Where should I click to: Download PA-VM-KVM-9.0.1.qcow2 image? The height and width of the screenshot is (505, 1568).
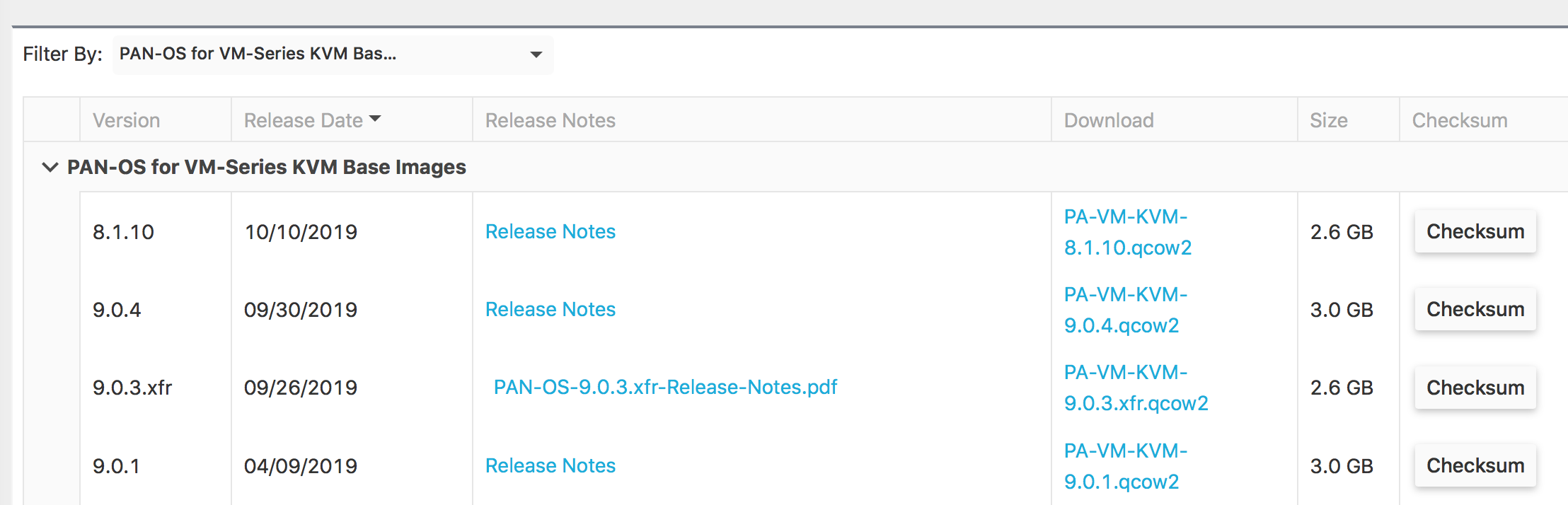(x=1125, y=466)
